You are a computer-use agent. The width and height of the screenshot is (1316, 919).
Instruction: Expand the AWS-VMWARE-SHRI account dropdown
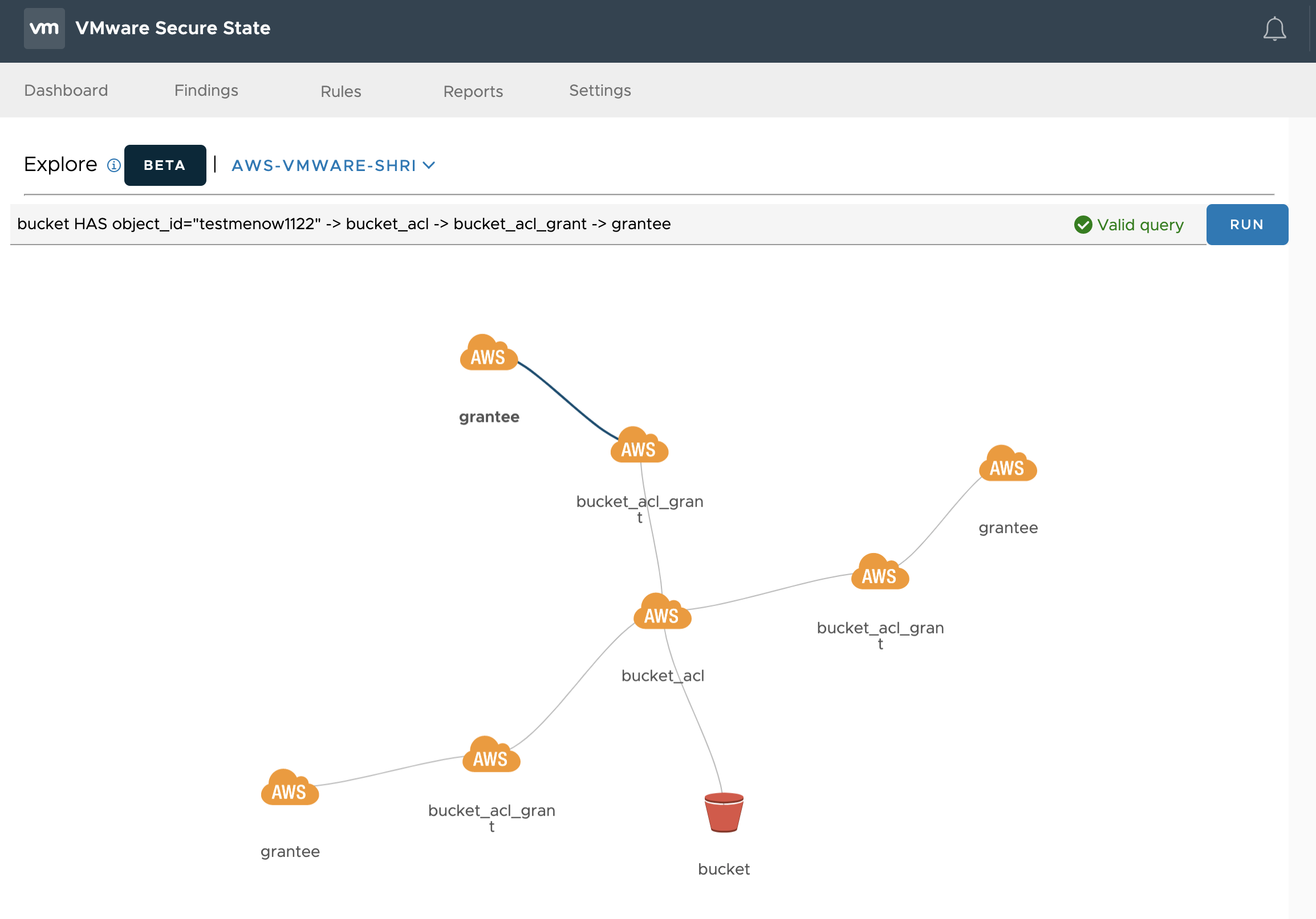click(x=333, y=165)
